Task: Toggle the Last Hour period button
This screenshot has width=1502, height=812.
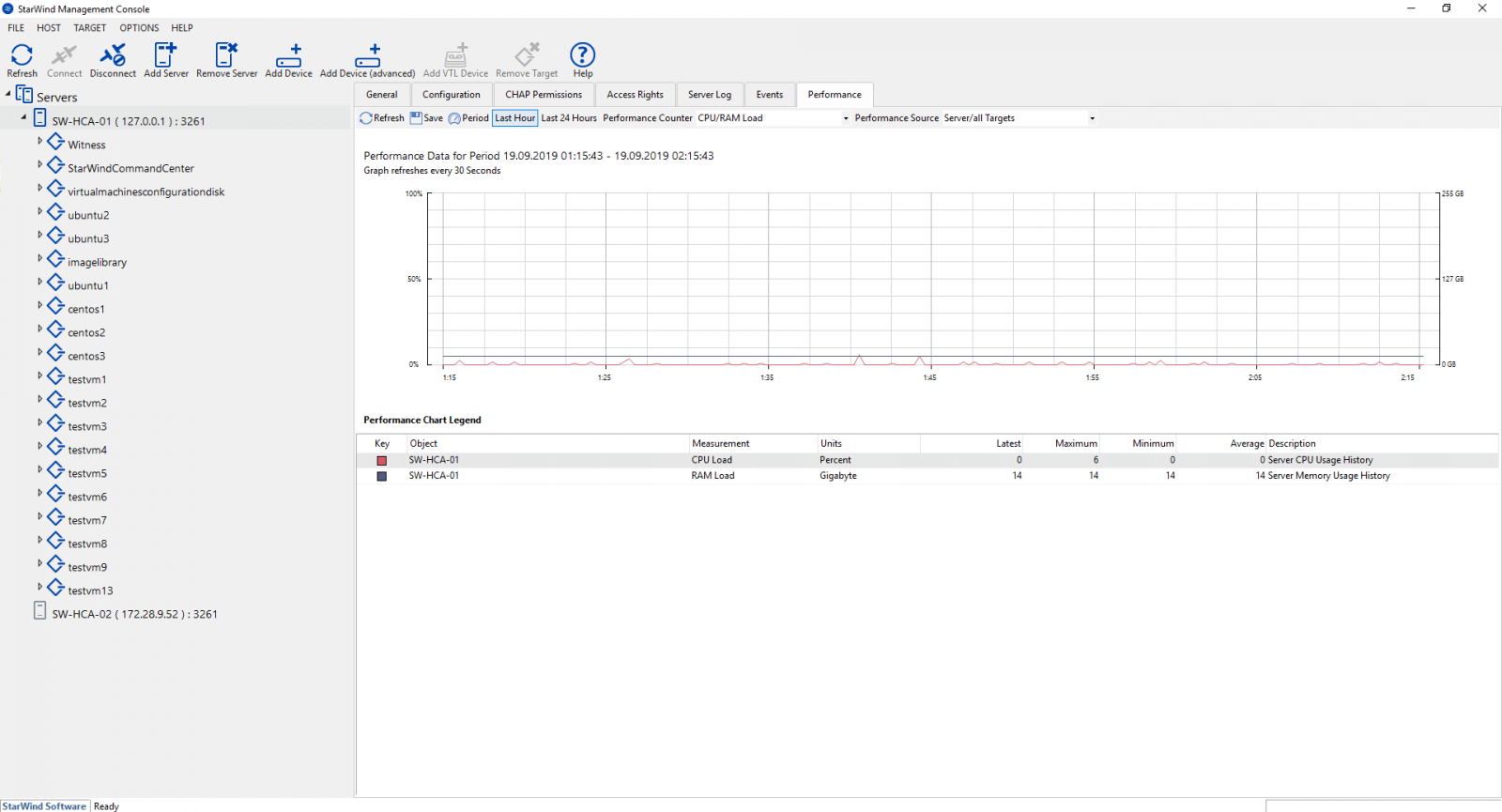Action: coord(514,118)
